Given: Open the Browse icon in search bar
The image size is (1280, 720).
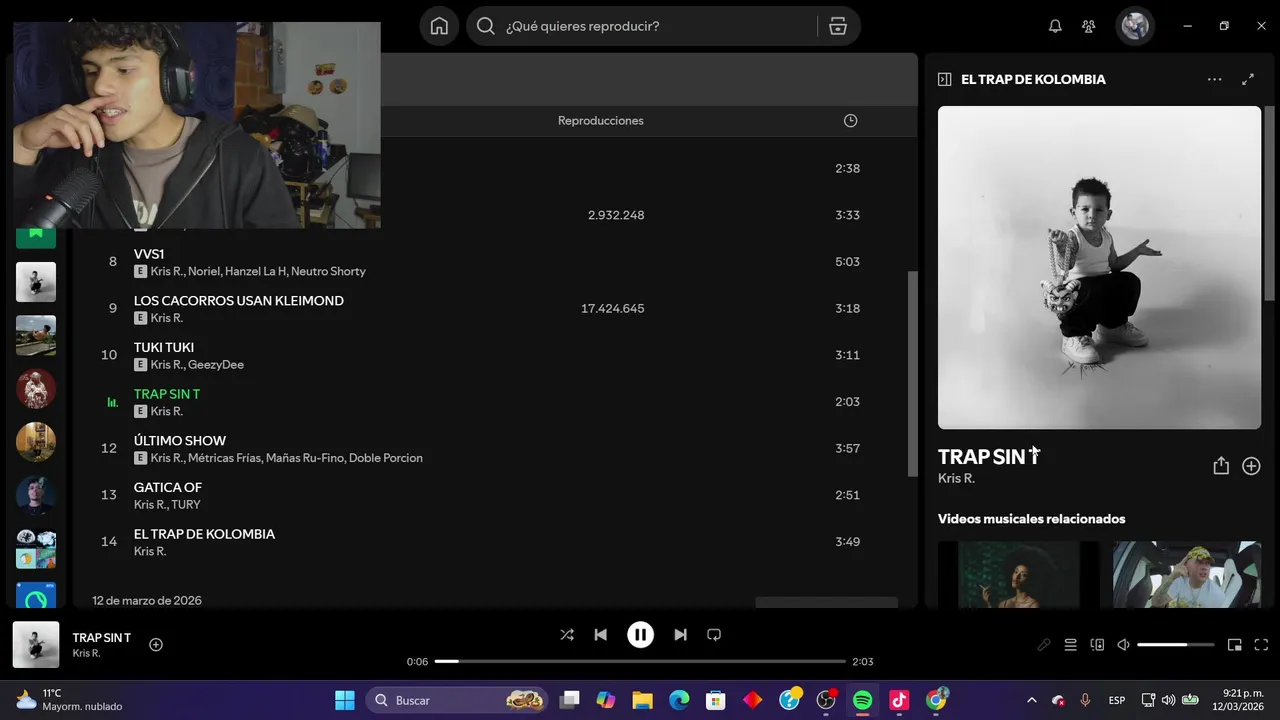Looking at the screenshot, I should coord(838,26).
